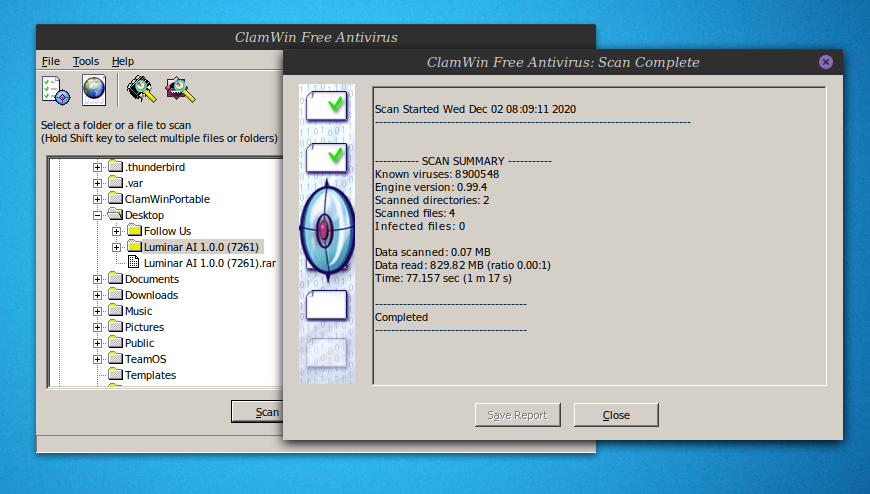Open the Tools menu
The height and width of the screenshot is (494, 870).
click(85, 61)
